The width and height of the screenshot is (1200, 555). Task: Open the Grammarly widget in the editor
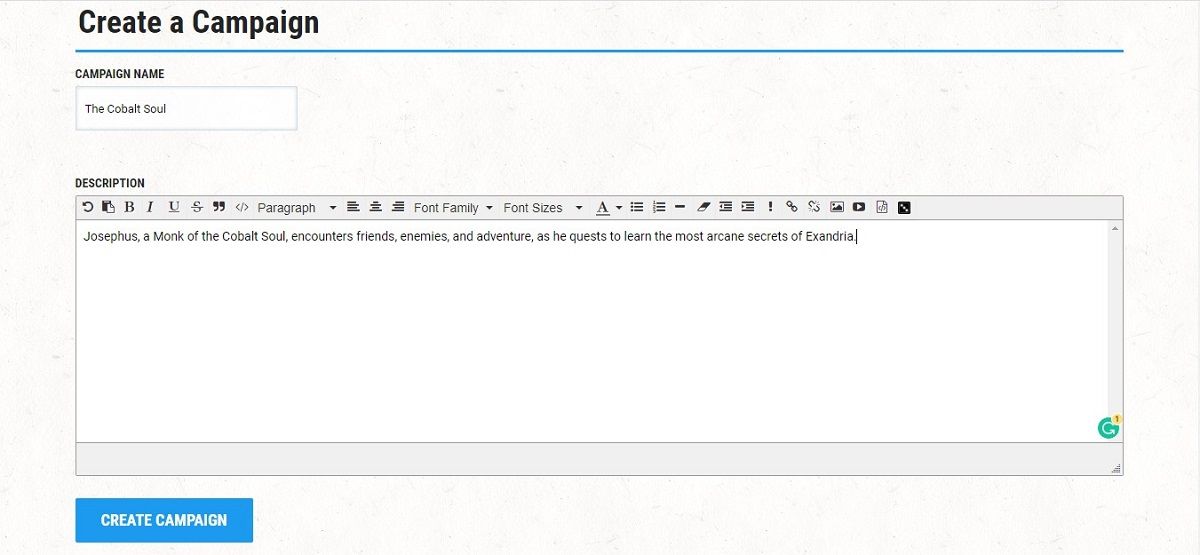[x=1108, y=428]
